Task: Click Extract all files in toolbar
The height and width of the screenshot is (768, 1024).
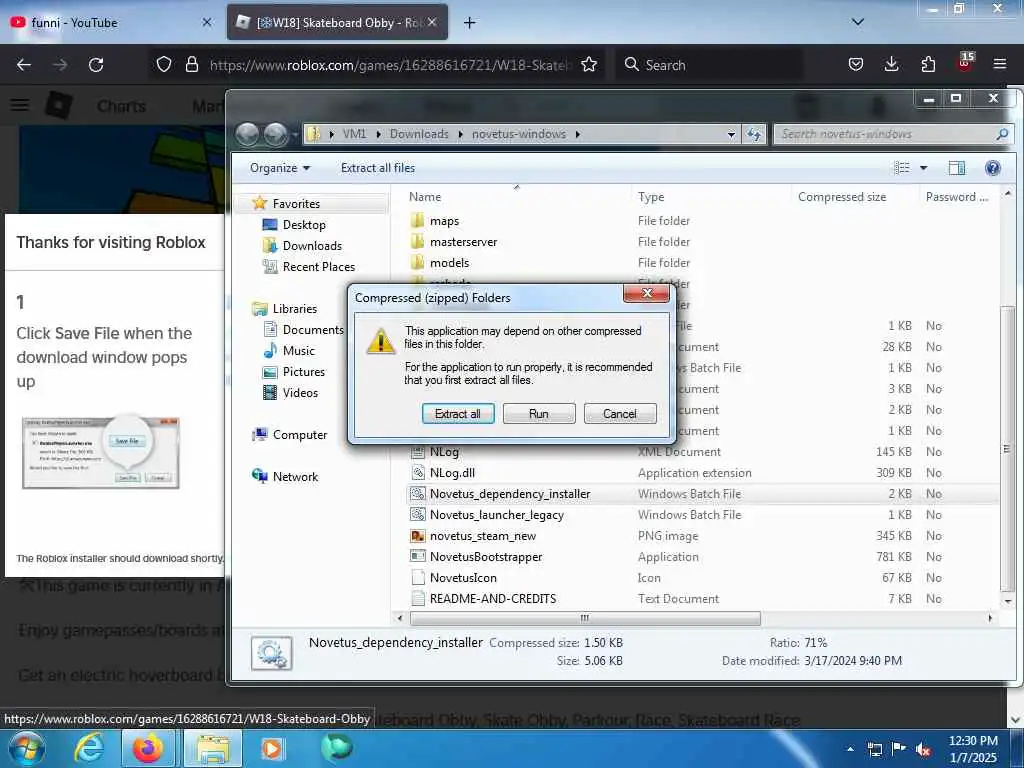Action: pos(377,168)
